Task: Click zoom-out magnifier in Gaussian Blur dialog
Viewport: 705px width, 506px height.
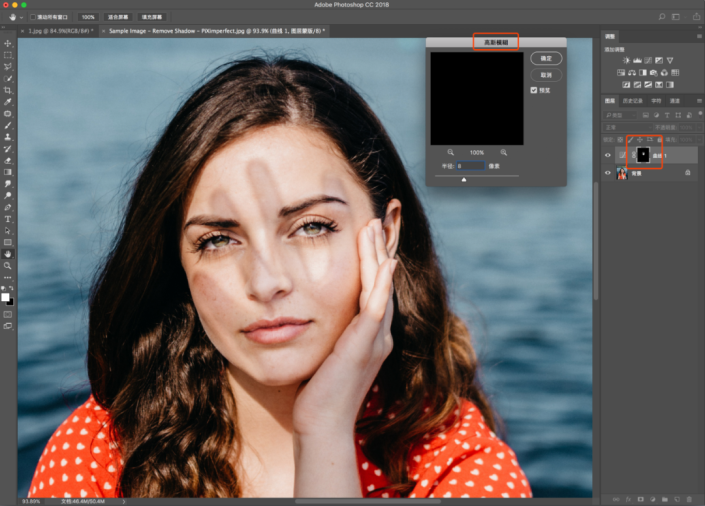Action: click(x=450, y=152)
